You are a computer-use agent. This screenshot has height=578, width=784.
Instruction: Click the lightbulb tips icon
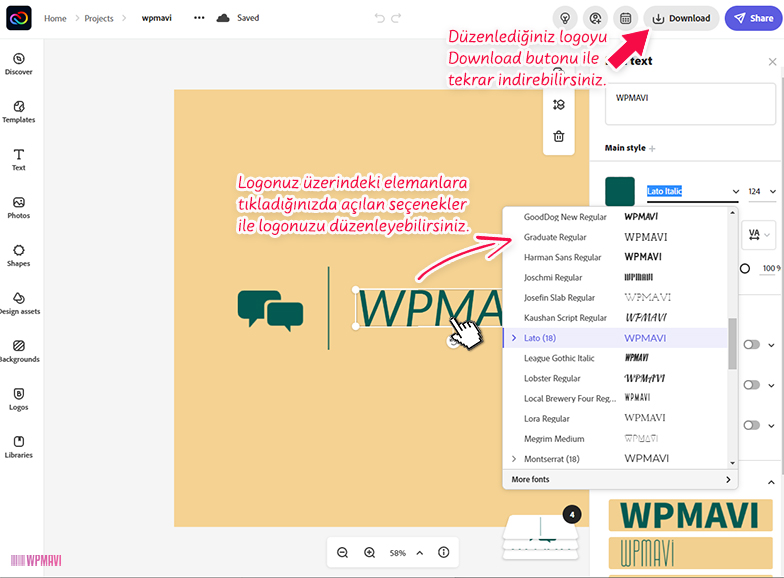(565, 18)
